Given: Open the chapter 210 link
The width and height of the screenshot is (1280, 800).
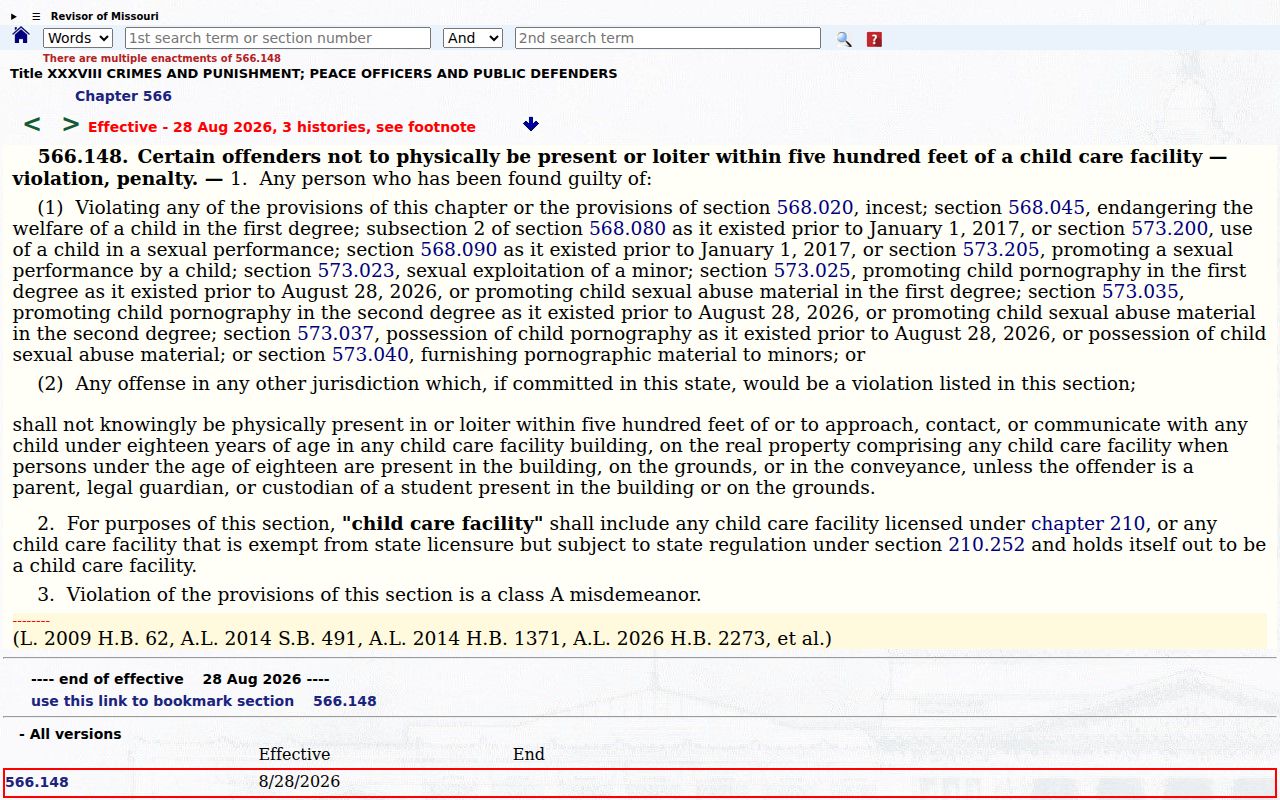Looking at the screenshot, I should coord(1089,524).
